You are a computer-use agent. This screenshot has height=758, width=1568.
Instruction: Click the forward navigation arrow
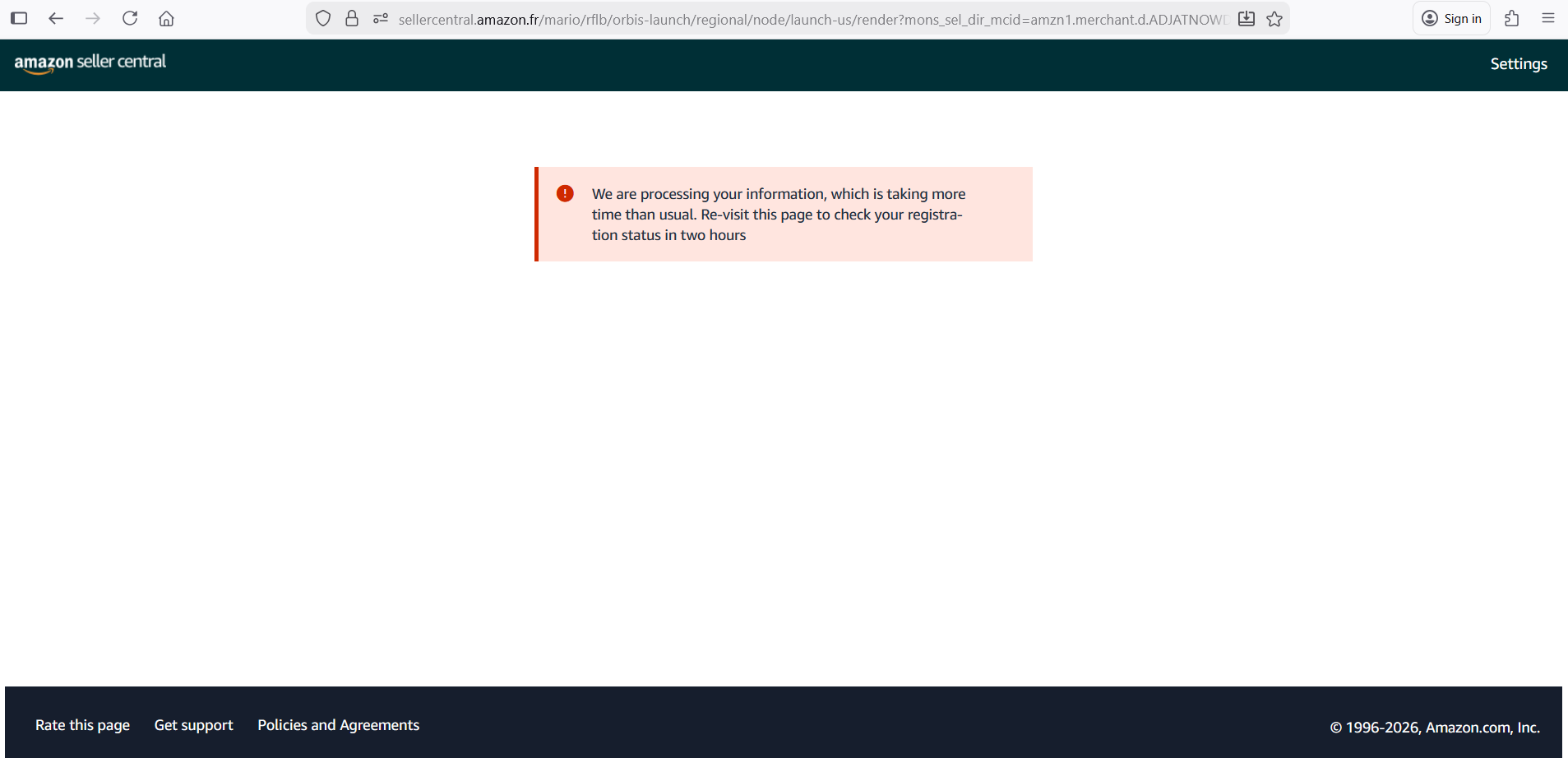[x=93, y=18]
